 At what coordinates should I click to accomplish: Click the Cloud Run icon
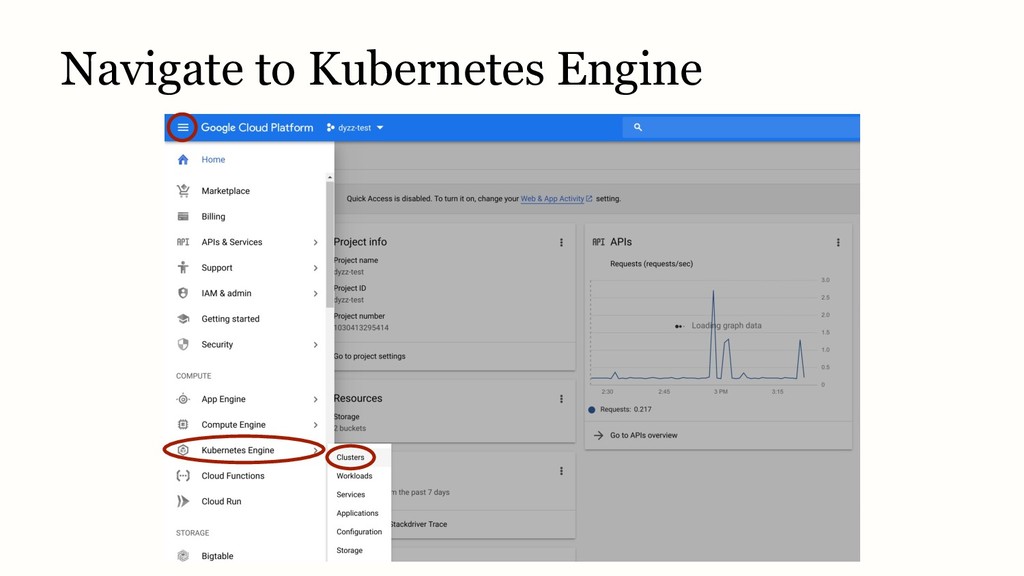183,501
